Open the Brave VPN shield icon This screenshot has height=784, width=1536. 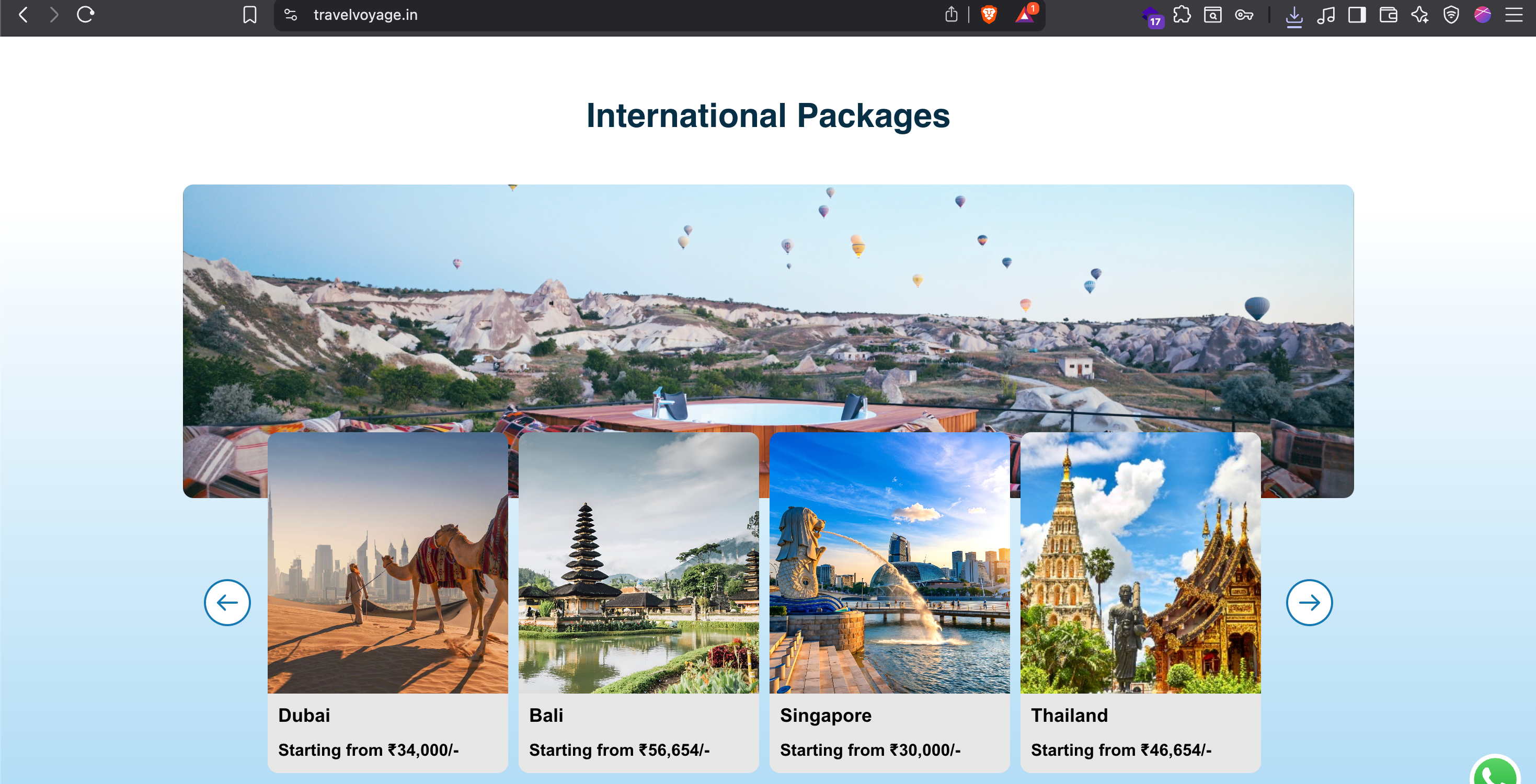pyautogui.click(x=1451, y=15)
